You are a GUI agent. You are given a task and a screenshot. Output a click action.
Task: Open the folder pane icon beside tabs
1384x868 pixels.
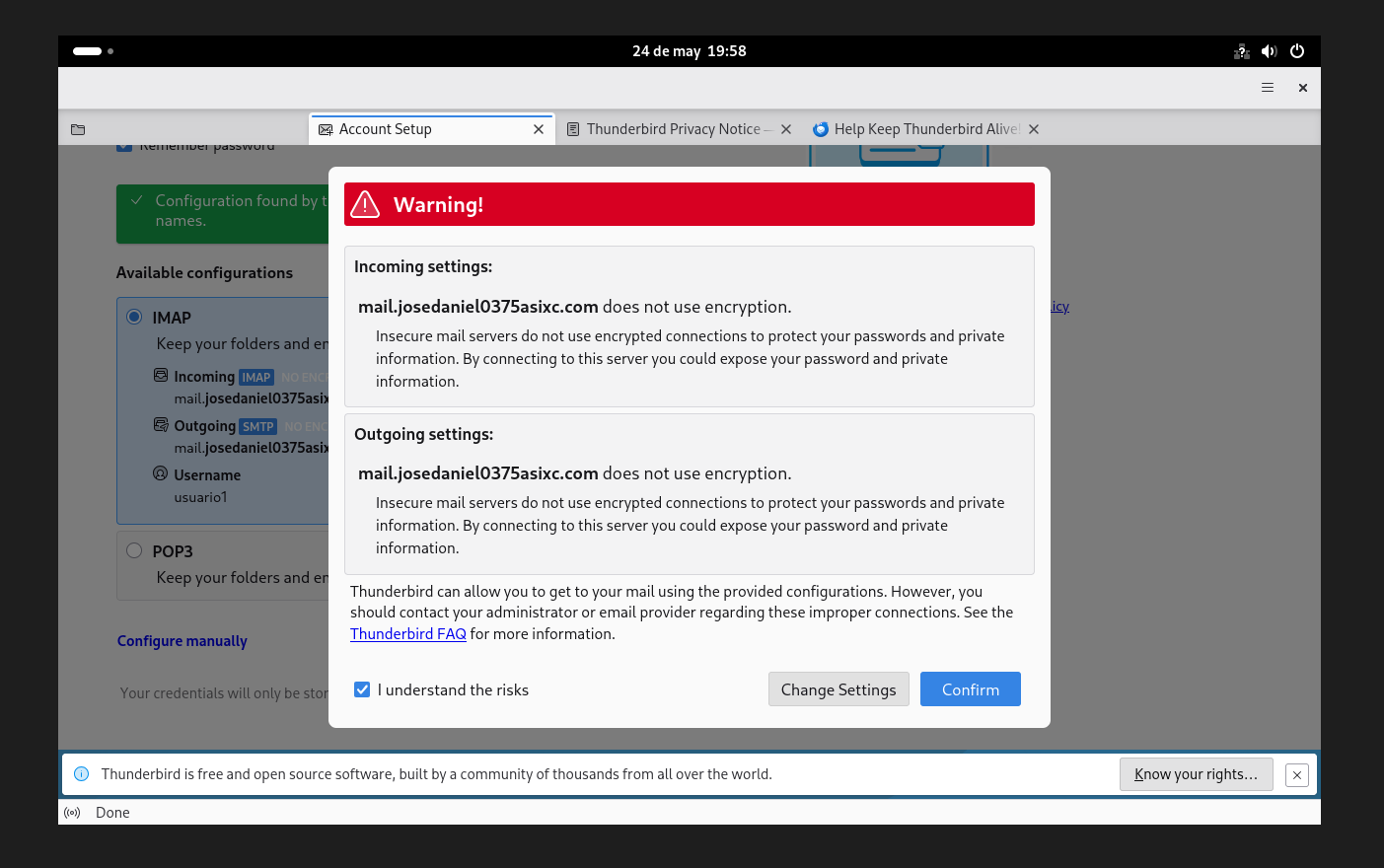(x=78, y=129)
